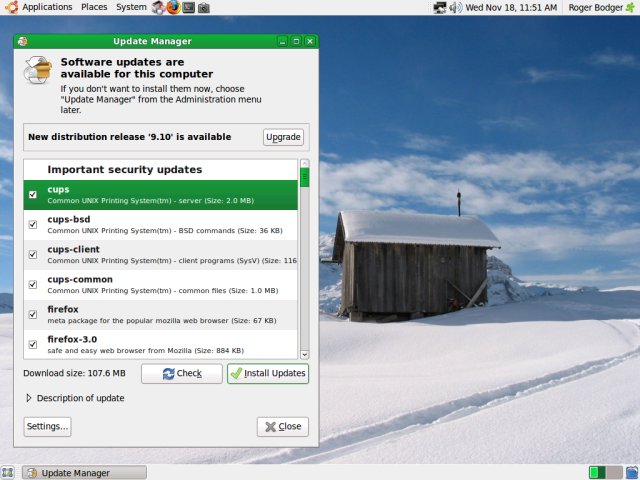640x480 pixels.
Task: Uncheck the firefox meta package update
Action: point(33,314)
